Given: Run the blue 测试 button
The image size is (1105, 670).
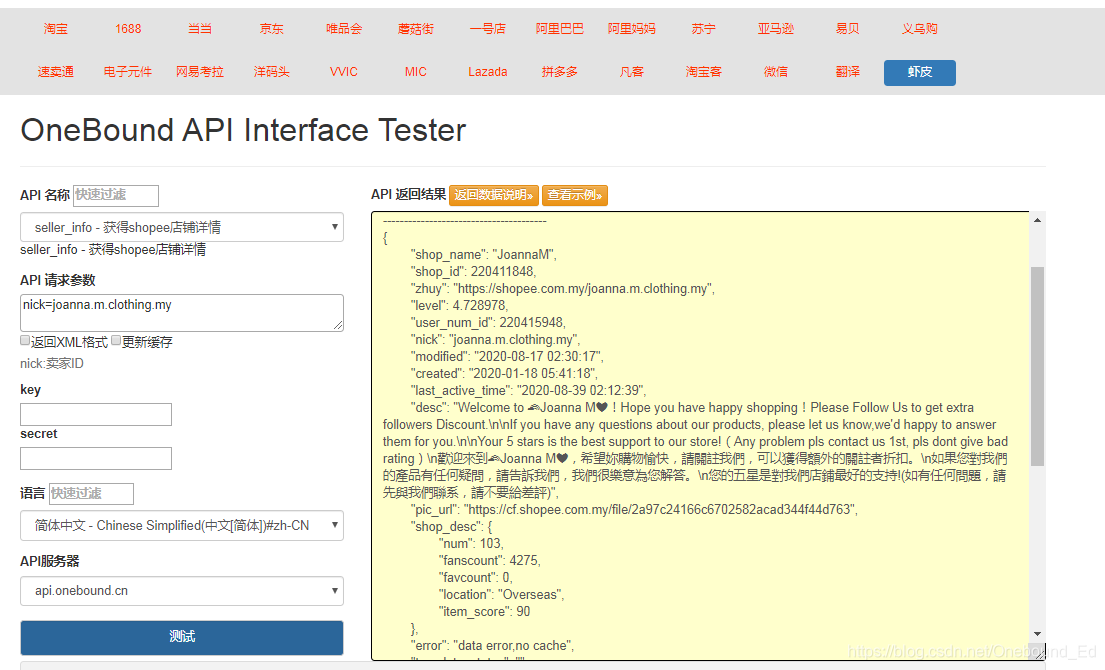Looking at the screenshot, I should tap(182, 638).
